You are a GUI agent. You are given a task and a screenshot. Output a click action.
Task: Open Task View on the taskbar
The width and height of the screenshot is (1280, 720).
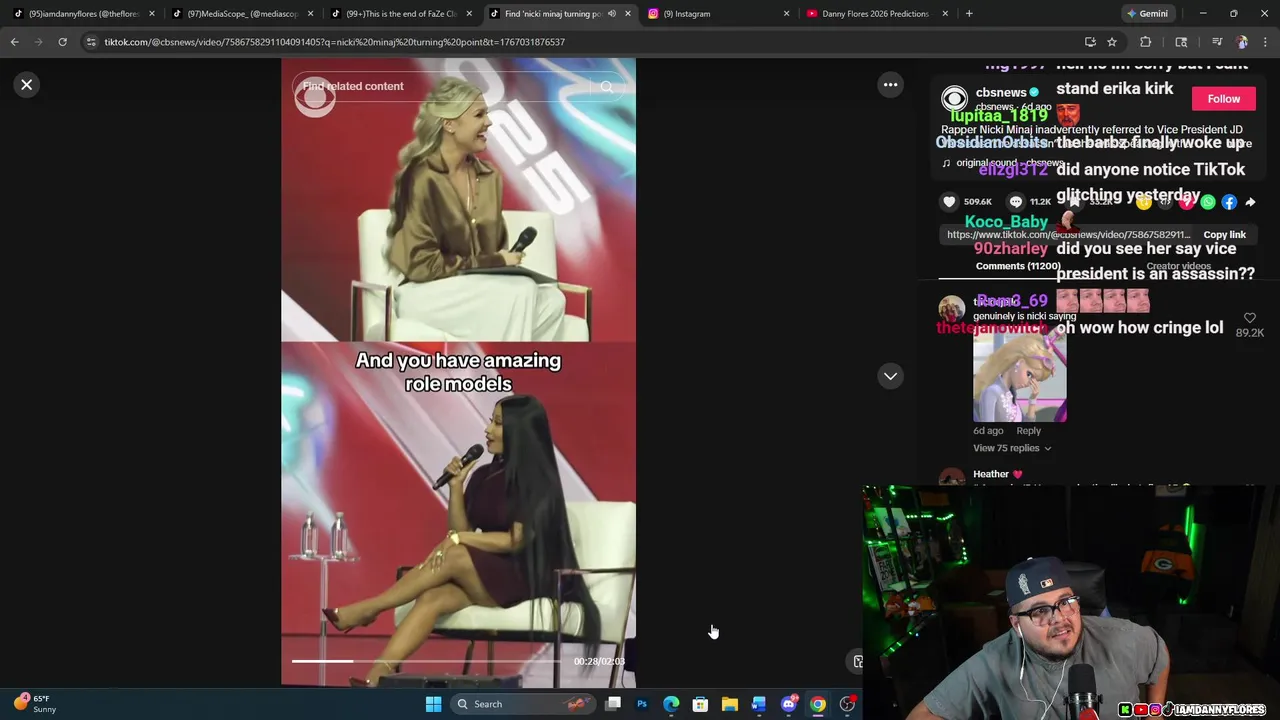[613, 704]
